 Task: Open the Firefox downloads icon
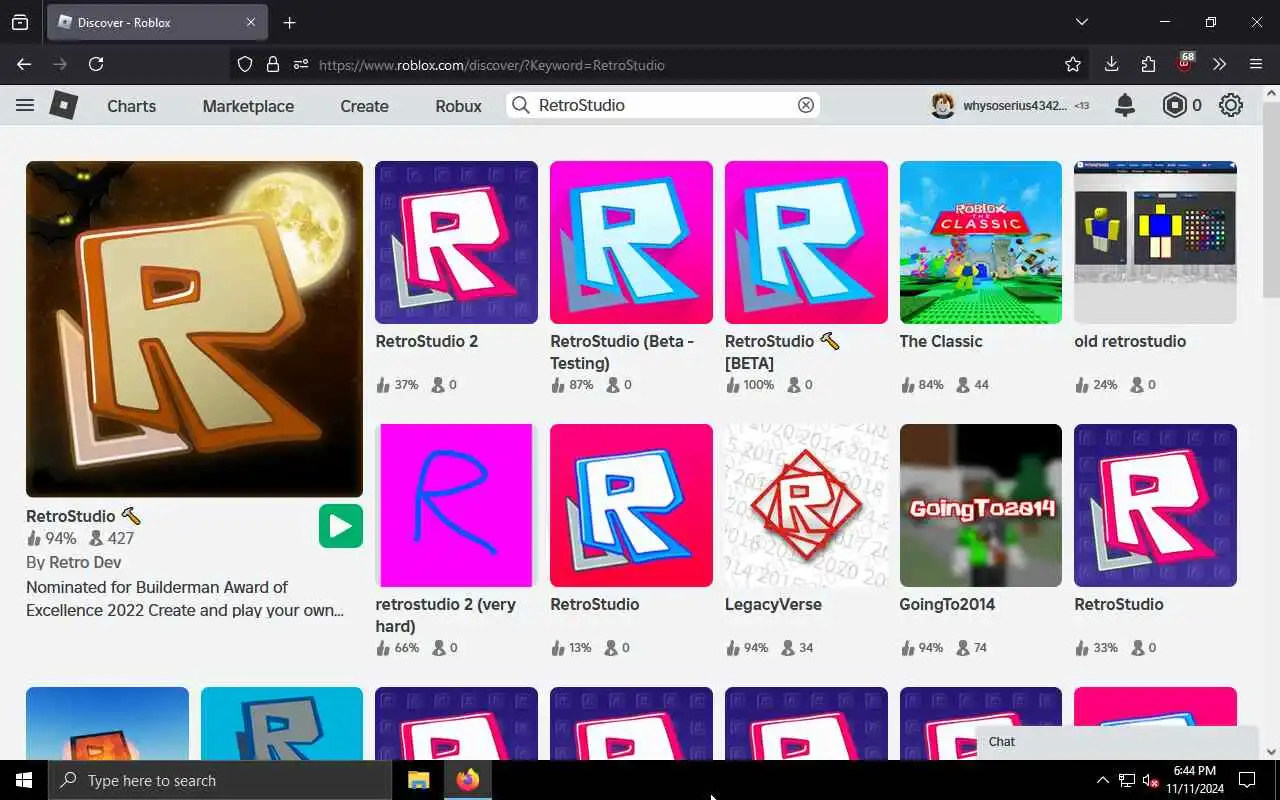click(x=1111, y=64)
